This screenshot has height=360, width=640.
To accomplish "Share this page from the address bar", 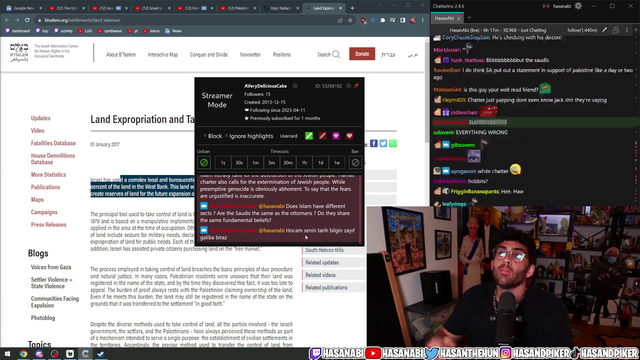I will [x=340, y=20].
